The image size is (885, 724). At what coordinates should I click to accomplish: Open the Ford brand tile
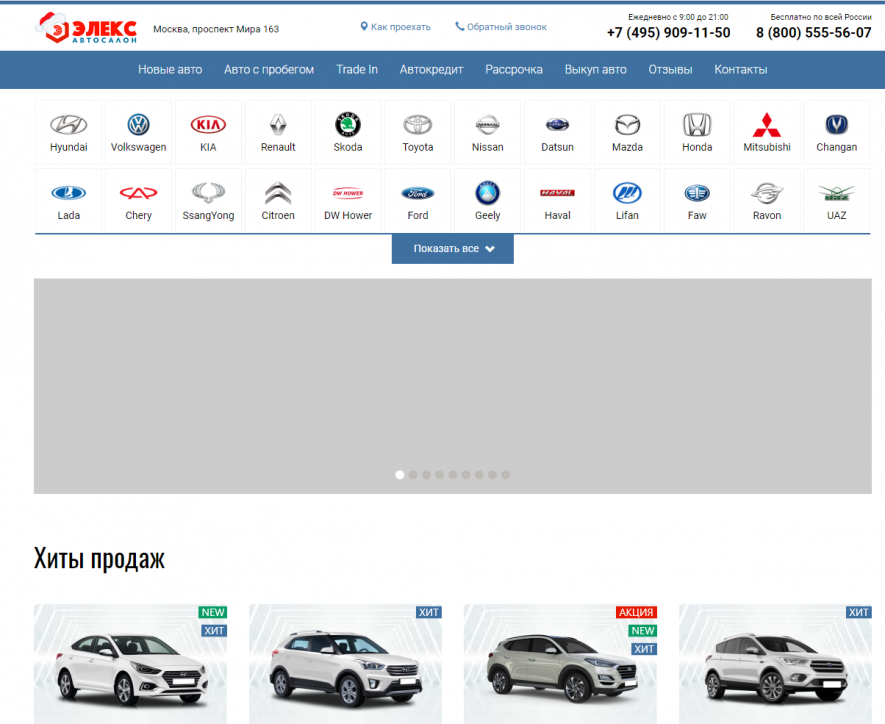[x=418, y=200]
